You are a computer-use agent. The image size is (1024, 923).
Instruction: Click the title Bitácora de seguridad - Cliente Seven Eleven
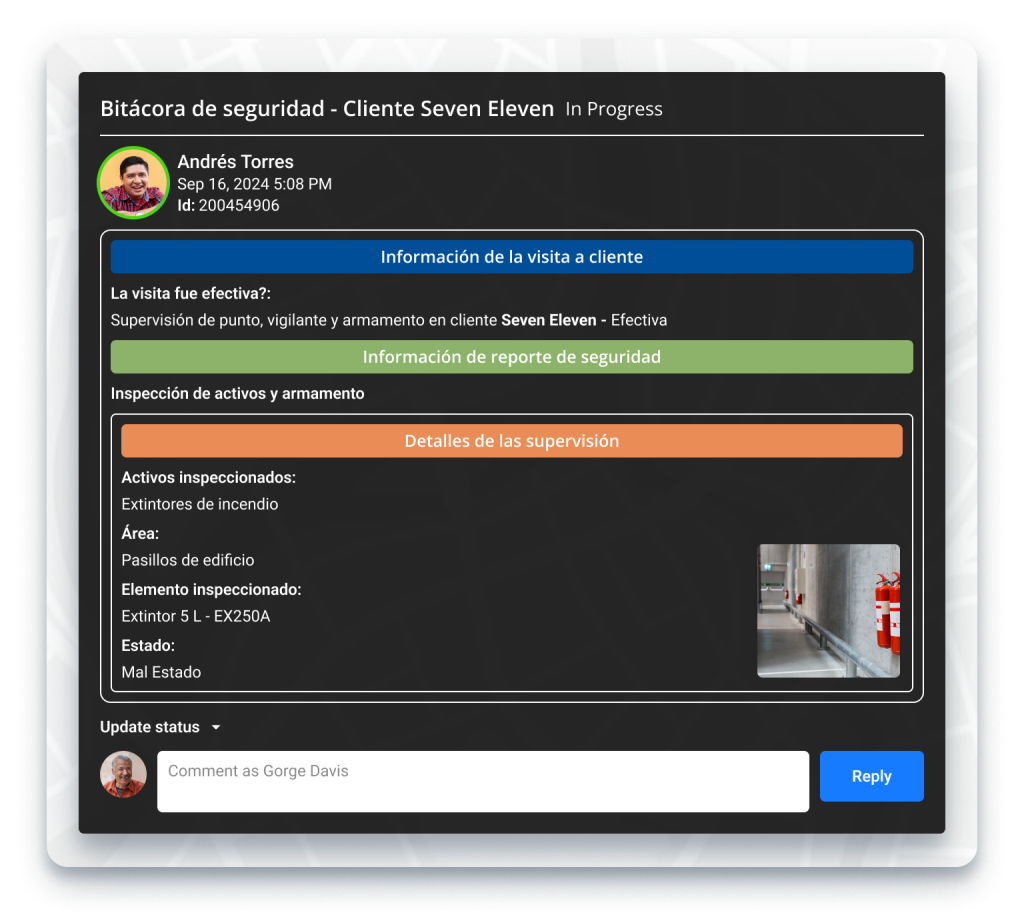coord(327,108)
